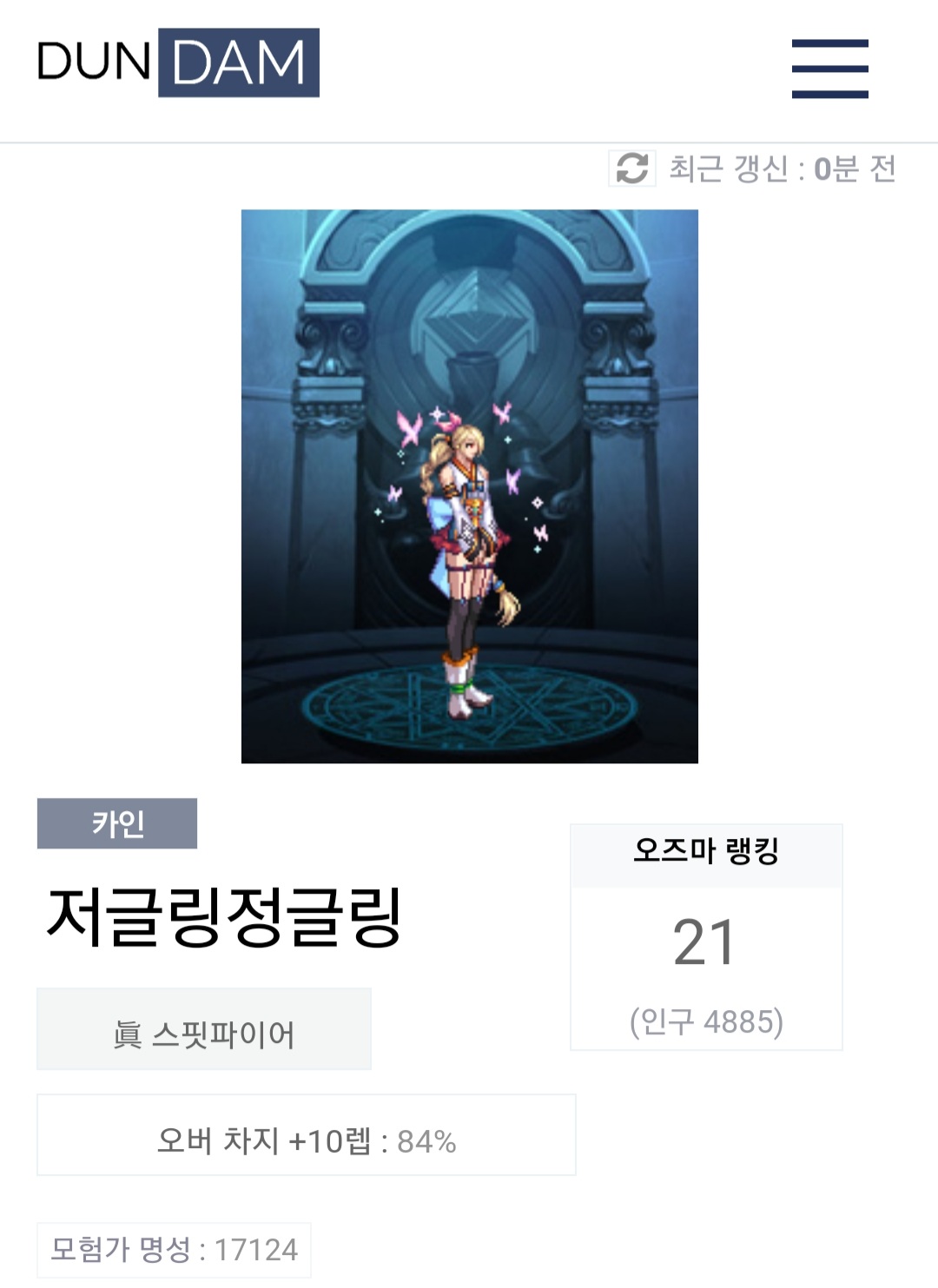Click the 84% overcharge value
Screen dimensions: 938x1288
coord(426,1141)
